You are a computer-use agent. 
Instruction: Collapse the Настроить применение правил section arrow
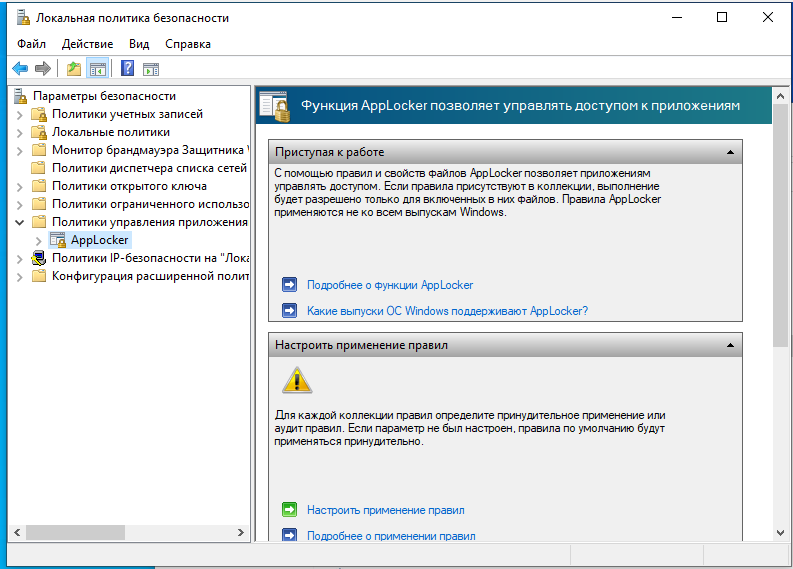tap(730, 345)
